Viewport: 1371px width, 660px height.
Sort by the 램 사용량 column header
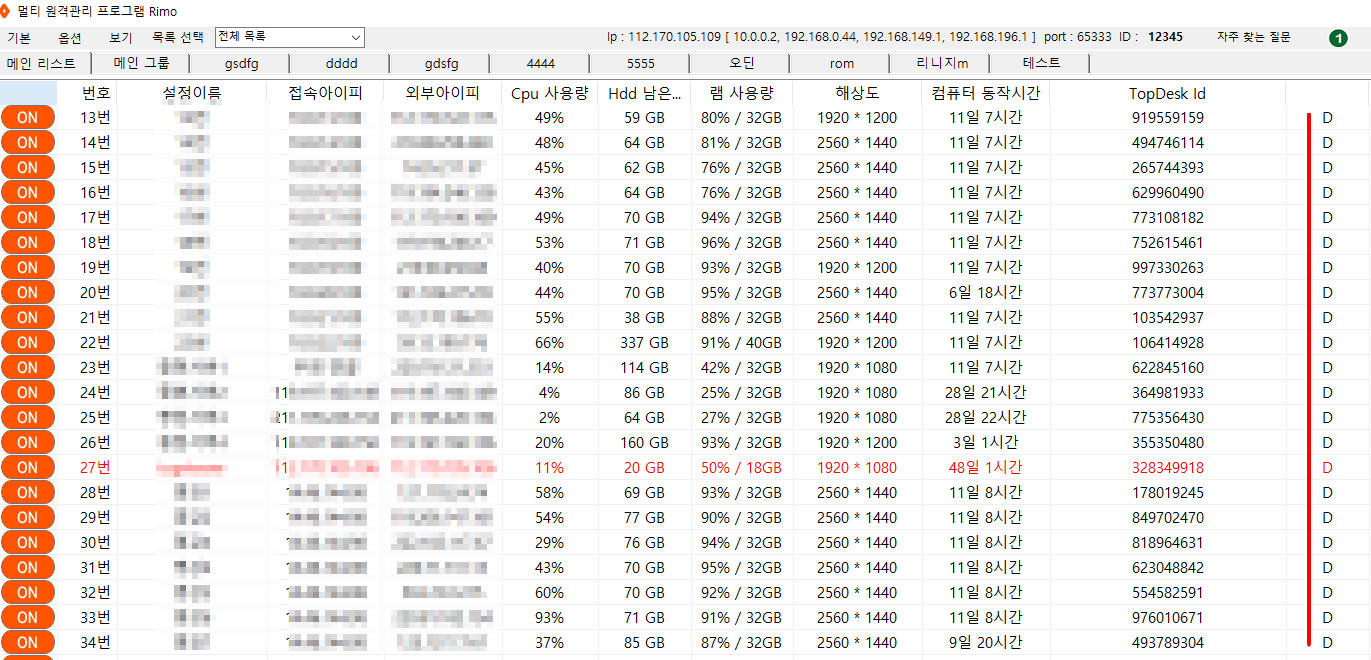741,94
